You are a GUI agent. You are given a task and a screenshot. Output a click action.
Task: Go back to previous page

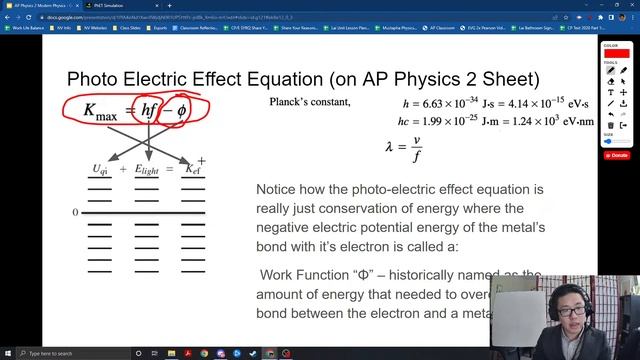(x=7, y=18)
